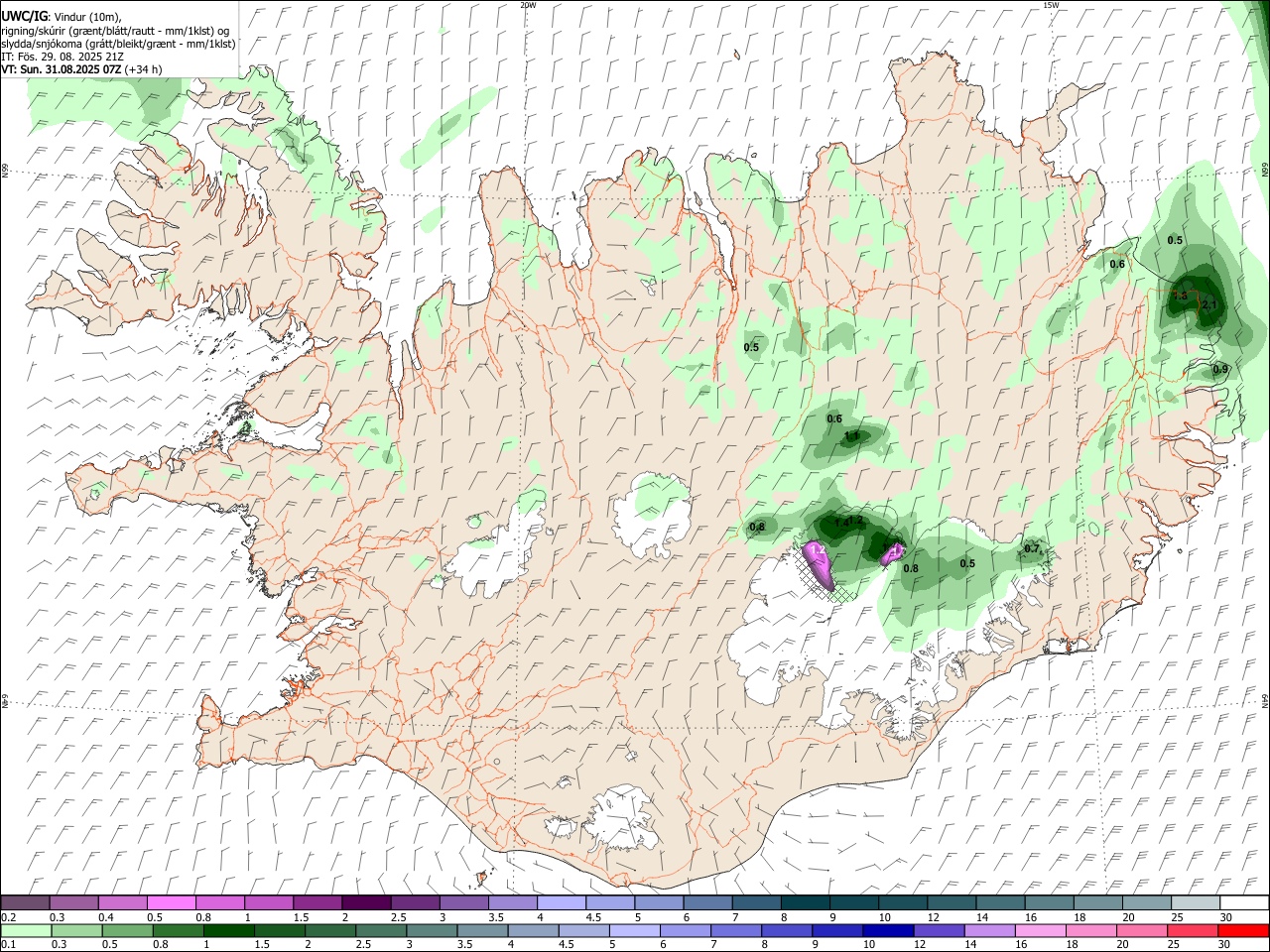Screen dimensions: 1270x952
Task: Click the dark plum swatch above 0.2
Action: [x=26, y=902]
